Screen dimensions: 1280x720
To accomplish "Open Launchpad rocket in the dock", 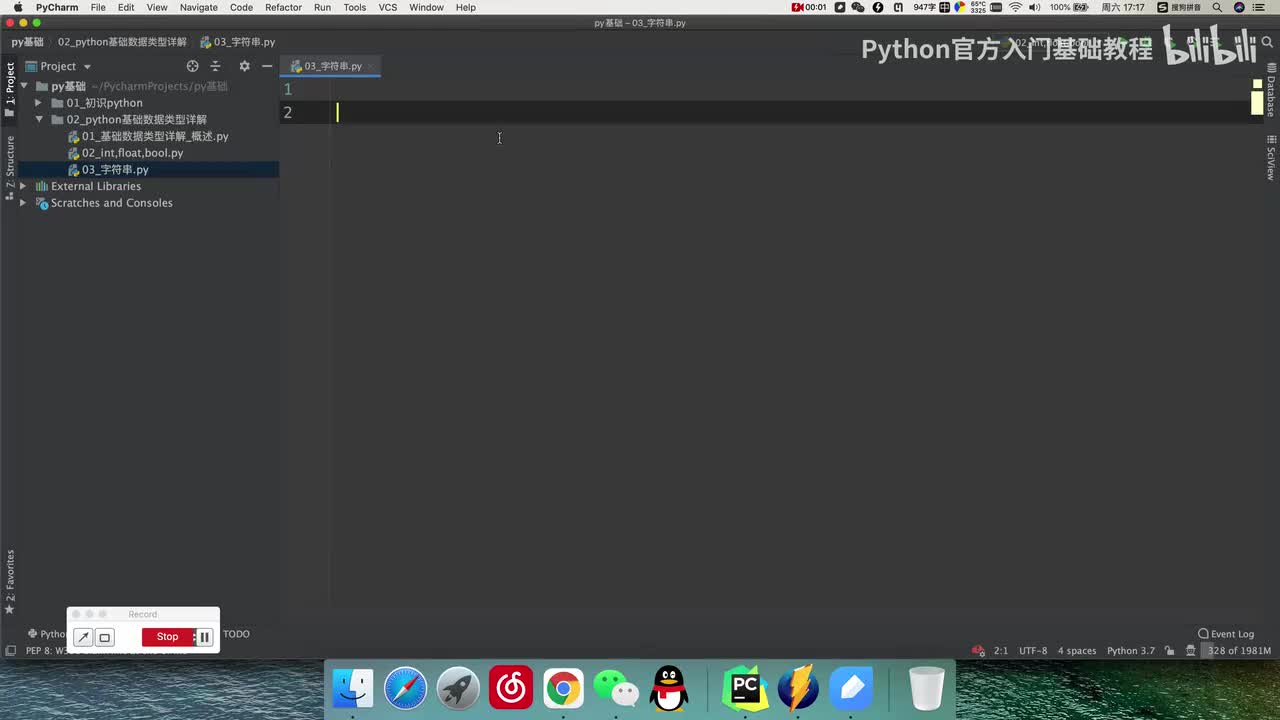I will click(458, 689).
